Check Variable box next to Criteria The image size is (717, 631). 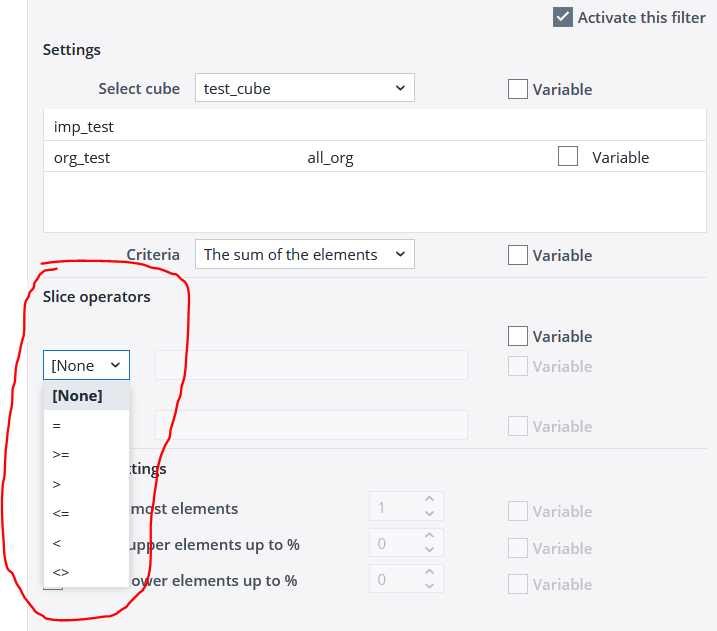click(518, 255)
